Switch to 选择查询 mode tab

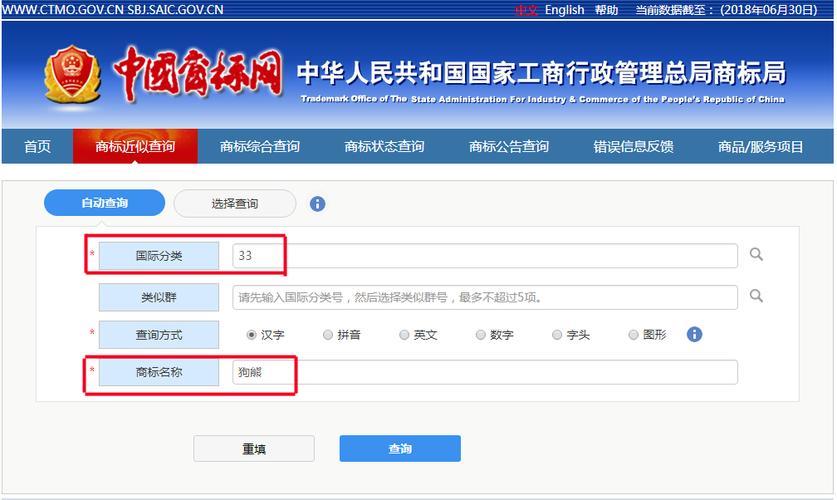point(235,204)
